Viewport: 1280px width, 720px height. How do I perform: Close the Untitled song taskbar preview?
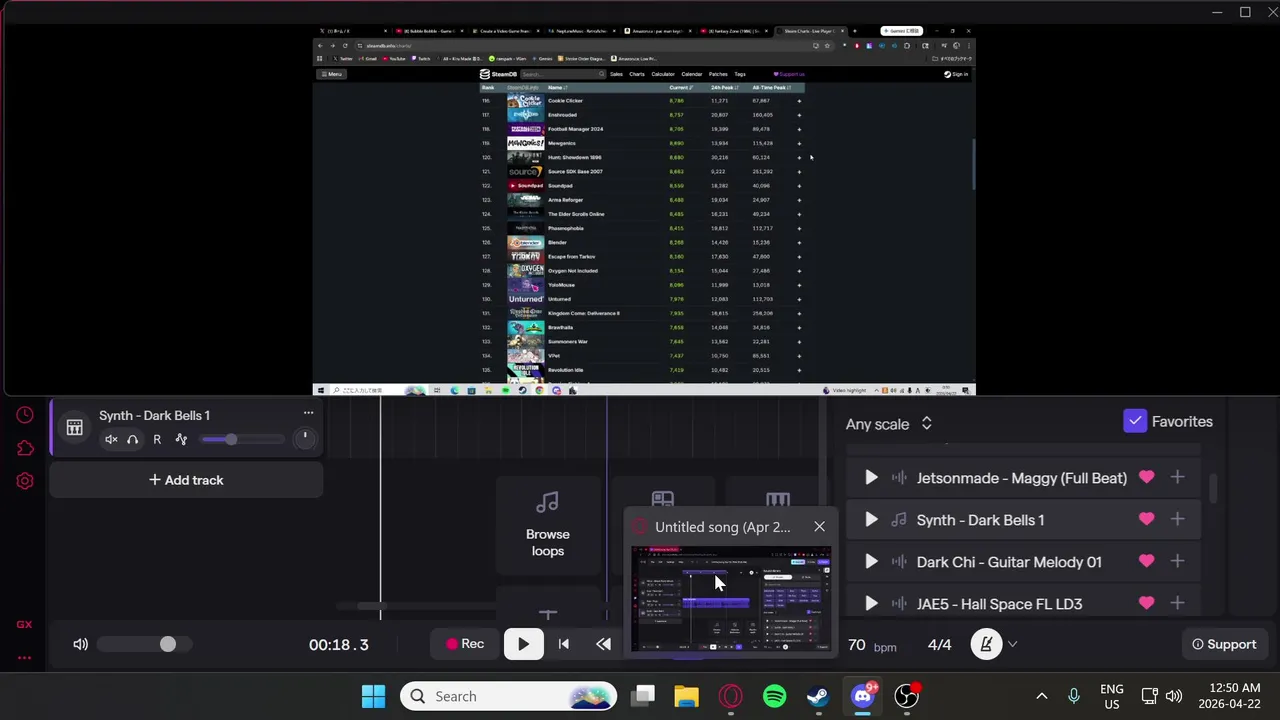tap(819, 526)
